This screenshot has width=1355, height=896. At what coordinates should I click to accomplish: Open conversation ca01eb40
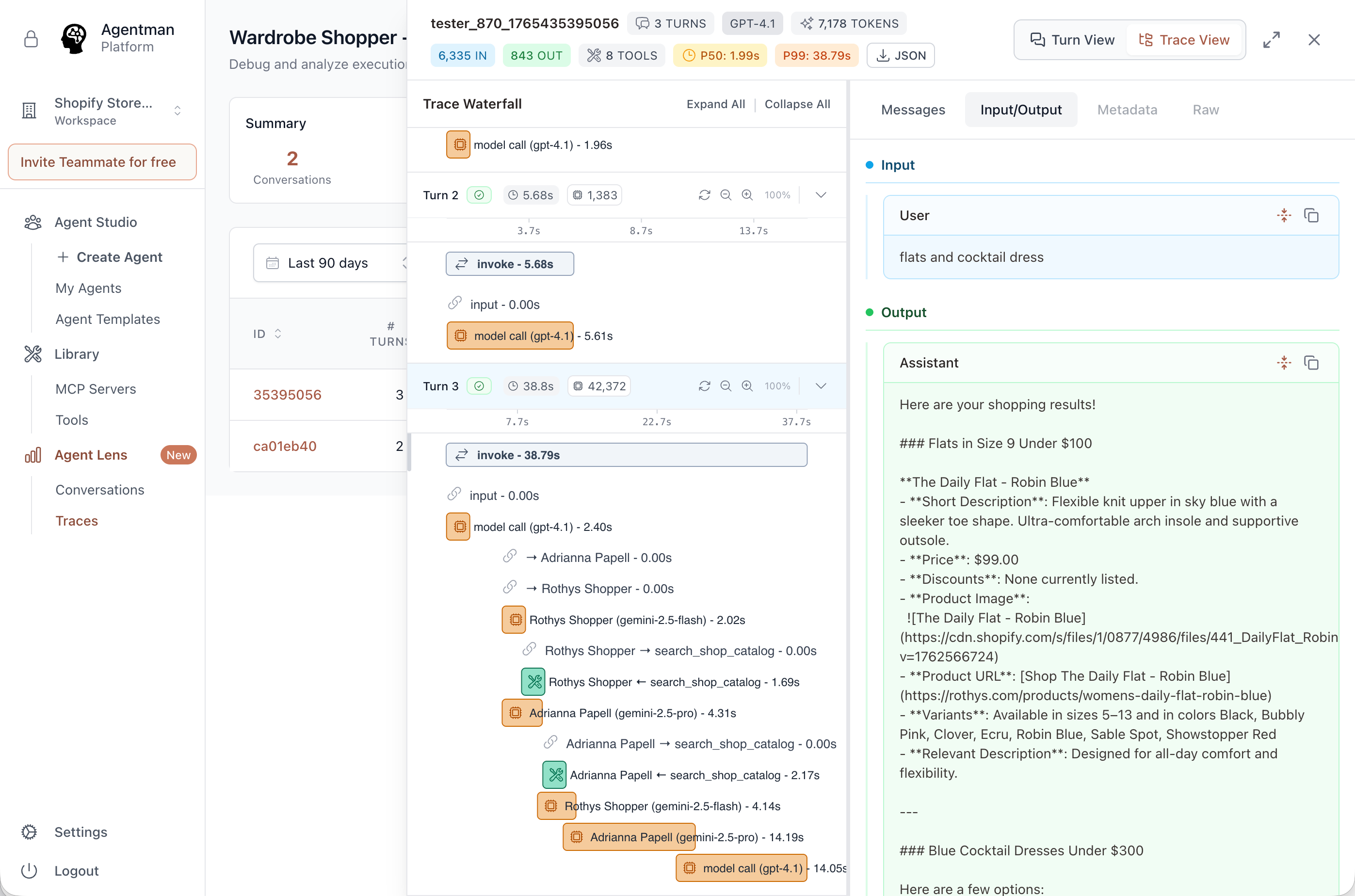(285, 446)
